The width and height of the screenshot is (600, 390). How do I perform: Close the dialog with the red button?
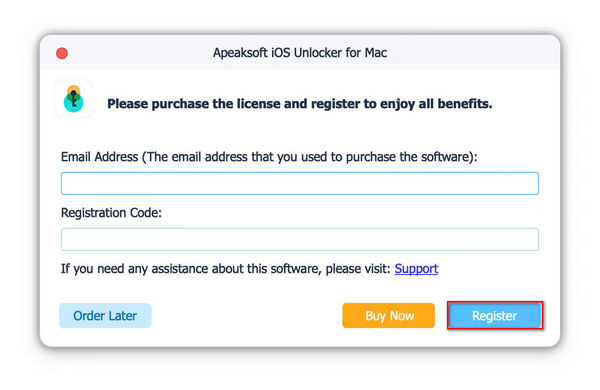coord(62,53)
